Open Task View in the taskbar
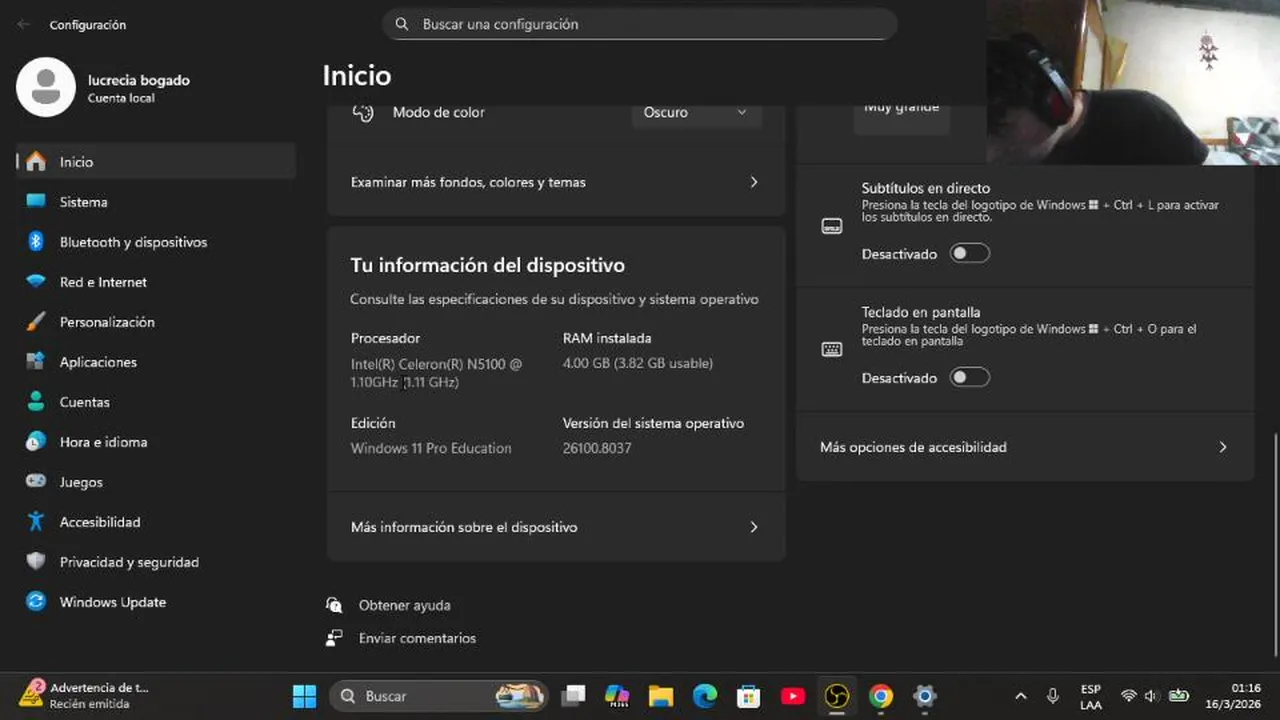Screen dimensions: 1280x720 click(573, 696)
